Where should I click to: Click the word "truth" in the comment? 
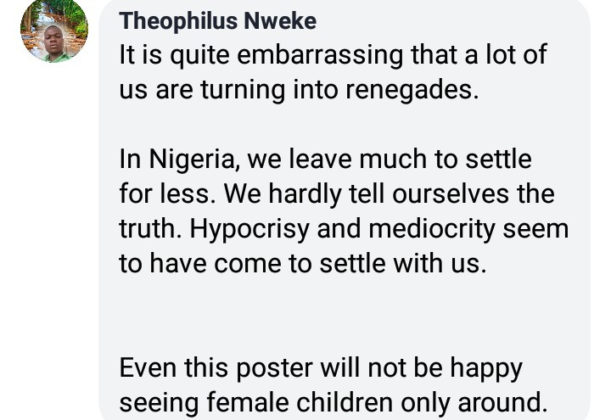[x=149, y=228]
